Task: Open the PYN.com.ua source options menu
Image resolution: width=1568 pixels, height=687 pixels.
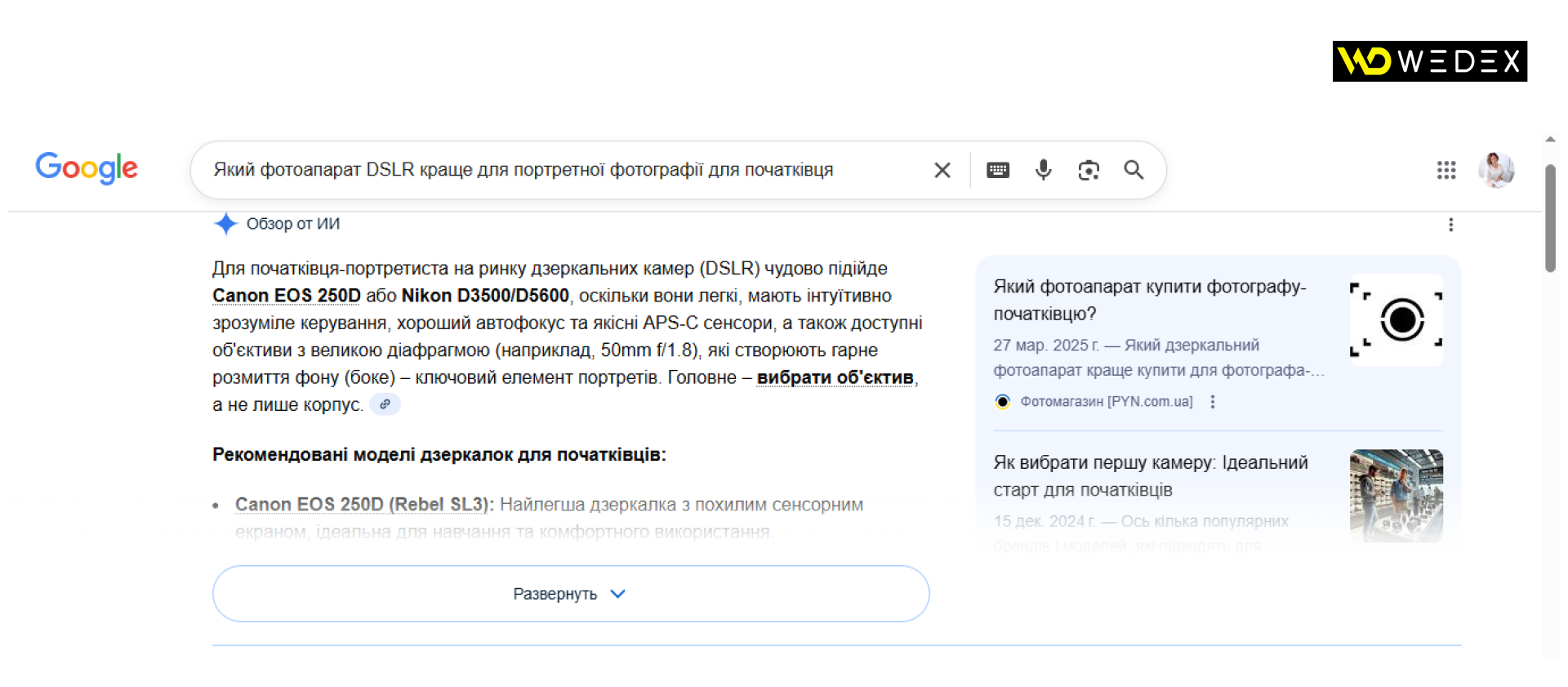Action: [1213, 402]
